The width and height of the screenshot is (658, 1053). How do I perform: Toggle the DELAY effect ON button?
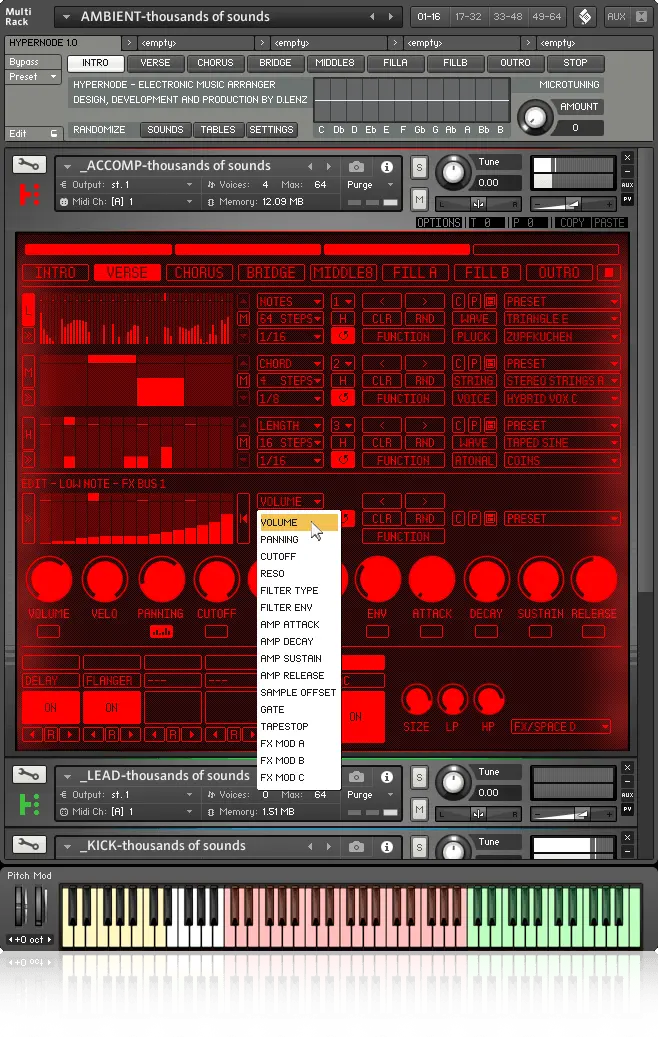coord(50,707)
